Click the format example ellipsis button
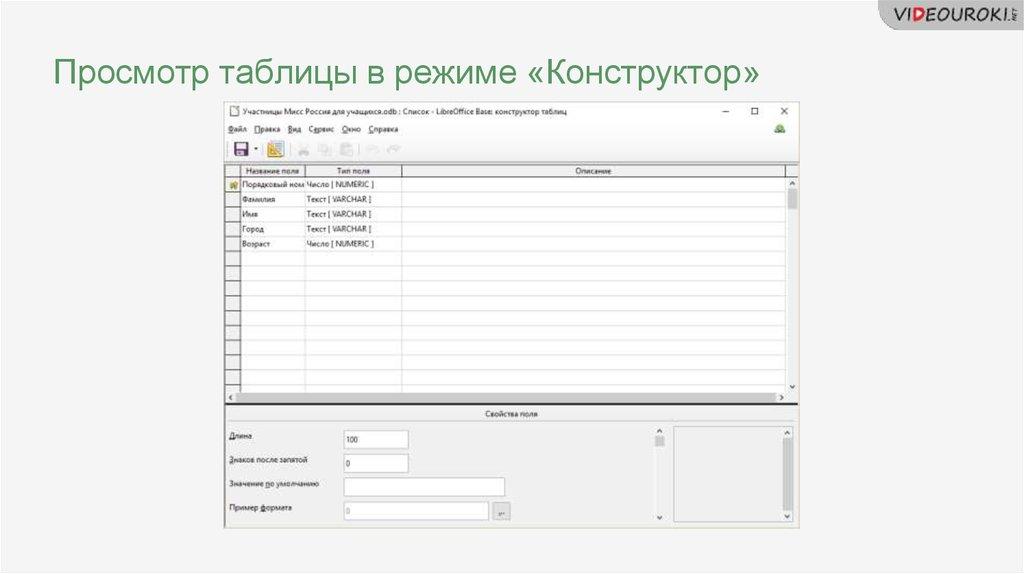This screenshot has height=574, width=1024. click(x=502, y=512)
